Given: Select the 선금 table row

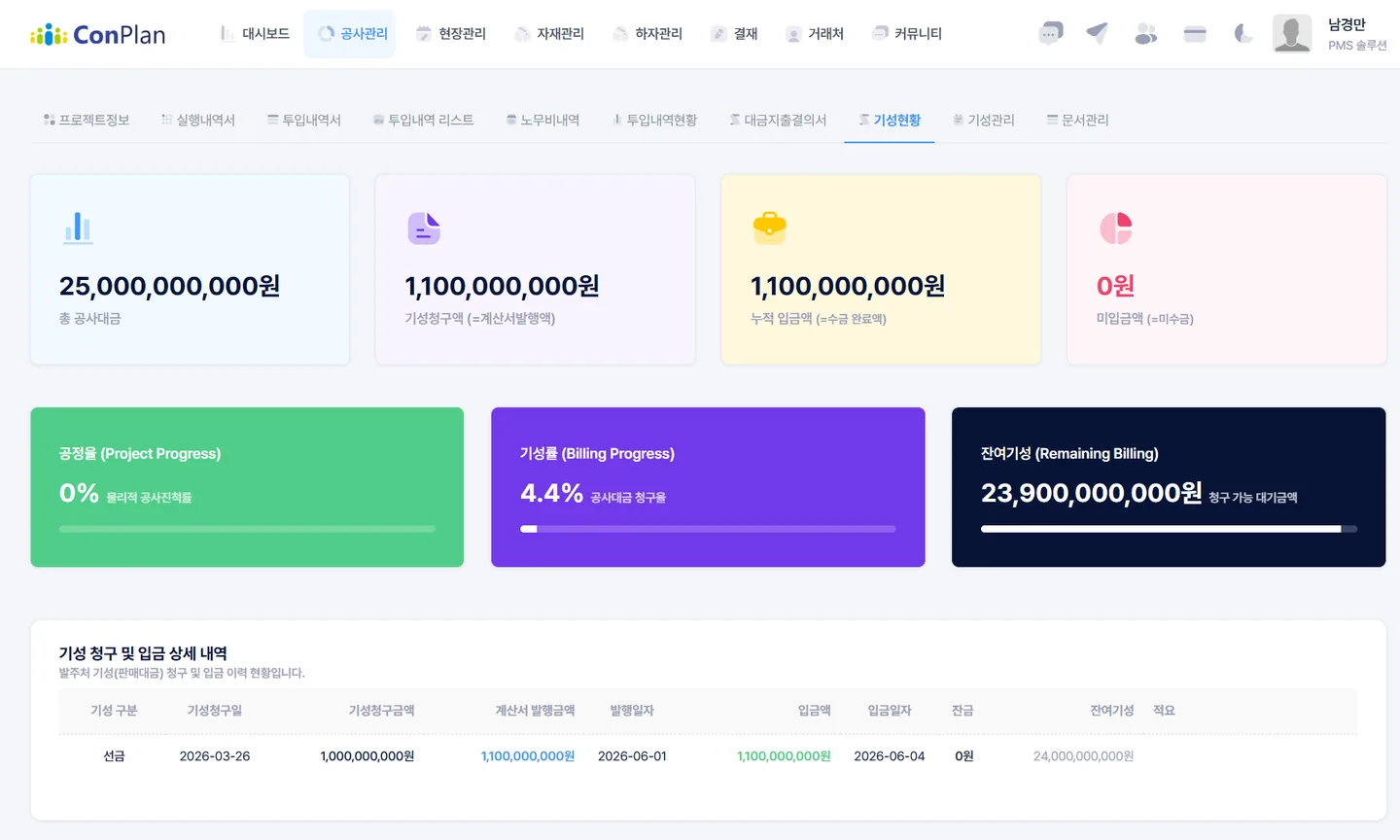Looking at the screenshot, I should click(x=708, y=756).
